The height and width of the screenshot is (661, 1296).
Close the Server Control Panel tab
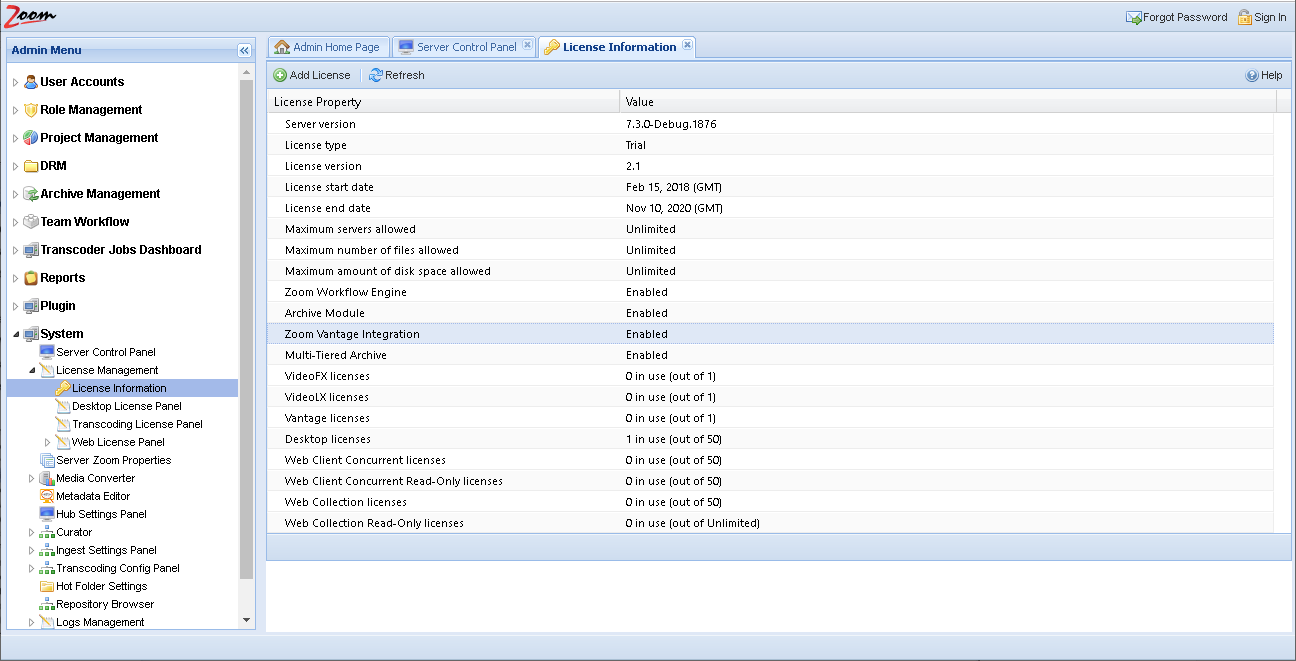click(x=527, y=45)
